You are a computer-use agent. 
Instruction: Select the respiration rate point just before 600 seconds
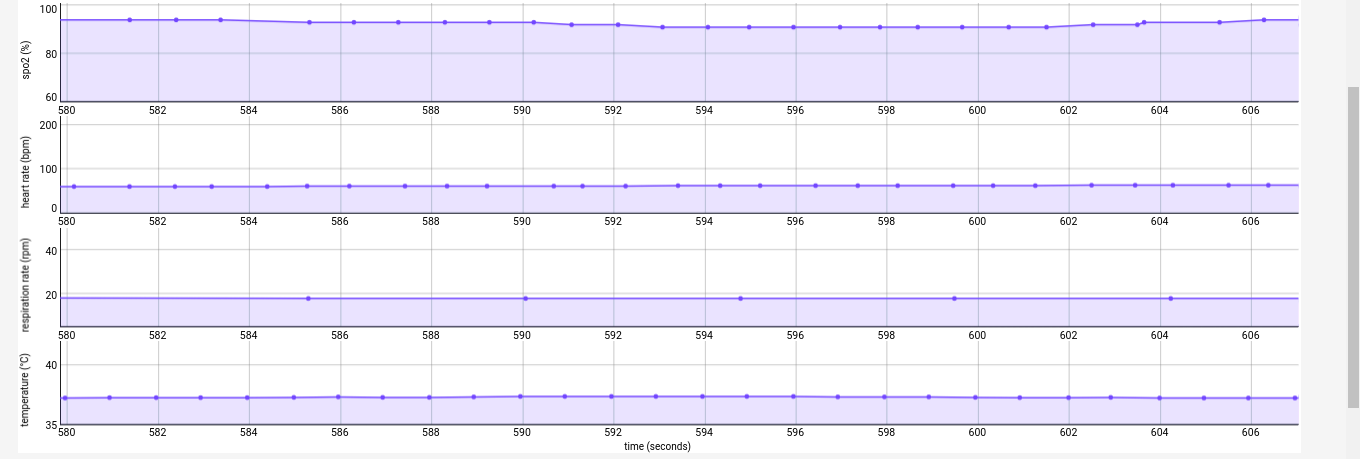point(955,298)
